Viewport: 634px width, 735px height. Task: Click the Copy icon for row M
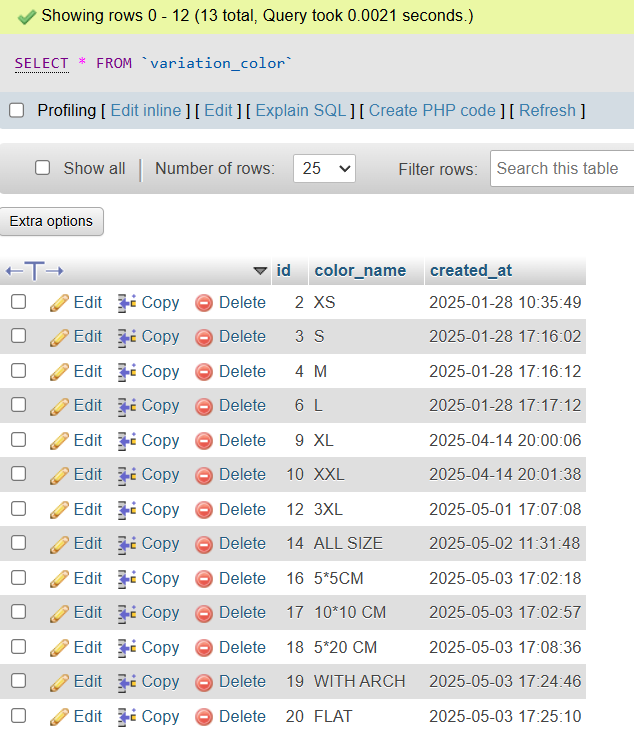point(127,372)
